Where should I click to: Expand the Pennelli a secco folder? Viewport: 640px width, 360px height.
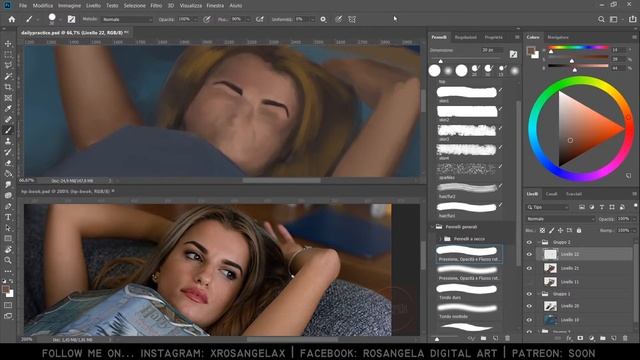pos(441,239)
